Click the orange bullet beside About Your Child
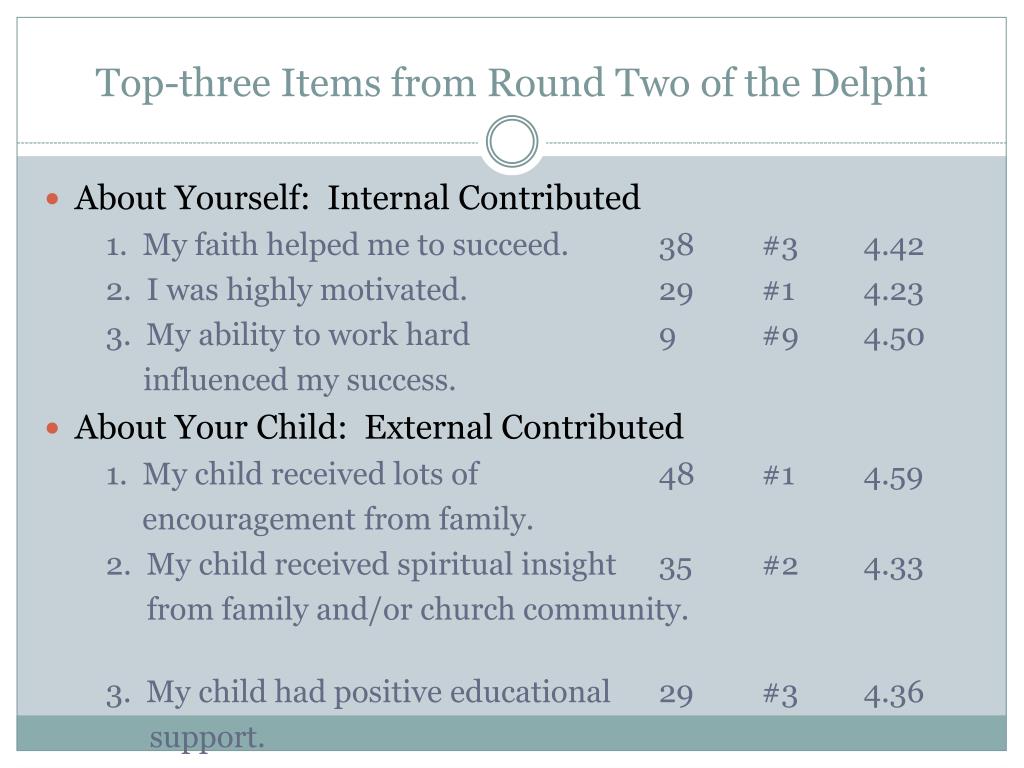1024x768 pixels. (53, 428)
